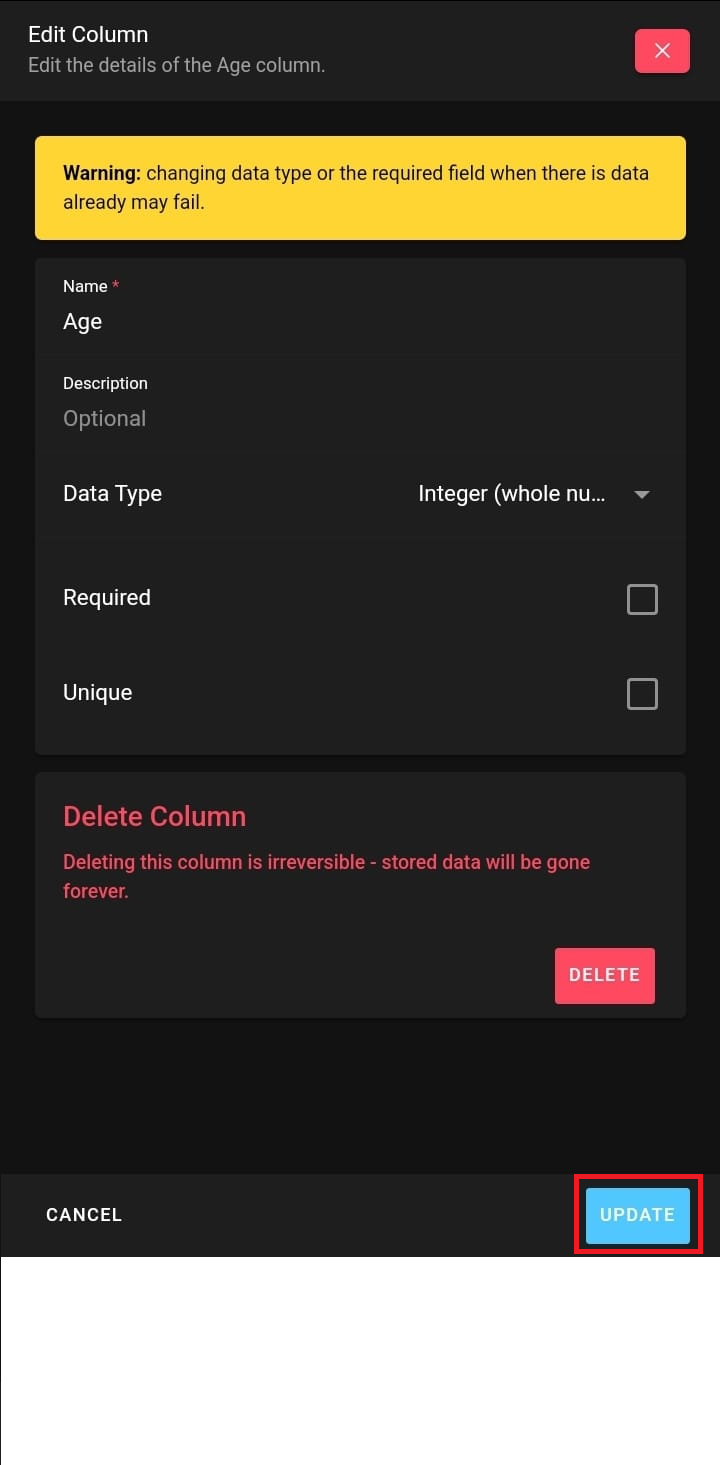The height and width of the screenshot is (1465, 720).
Task: Open the Integer data type selector
Action: pyautogui.click(x=512, y=494)
